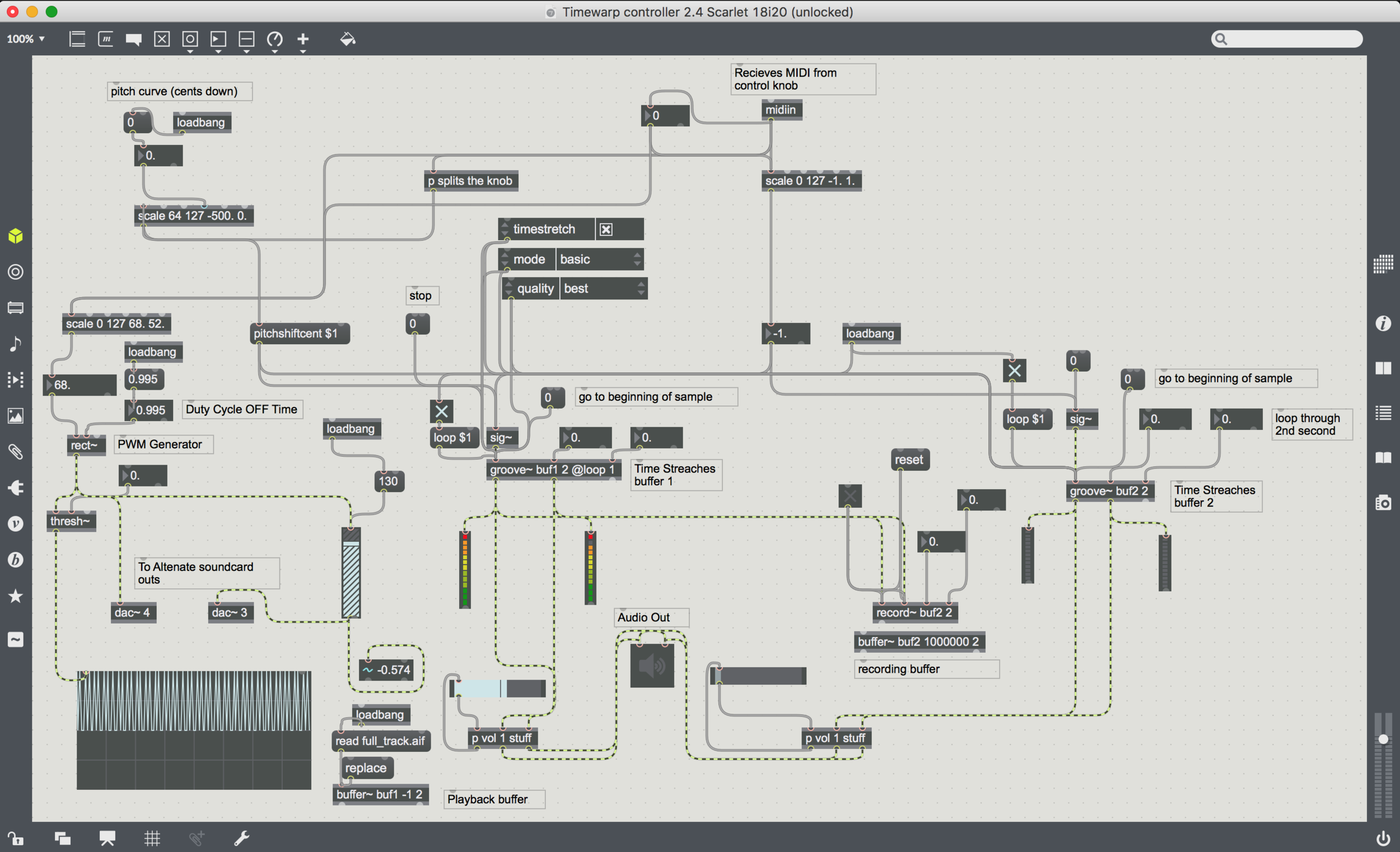Open the star favorites sidebar icon

click(16, 596)
